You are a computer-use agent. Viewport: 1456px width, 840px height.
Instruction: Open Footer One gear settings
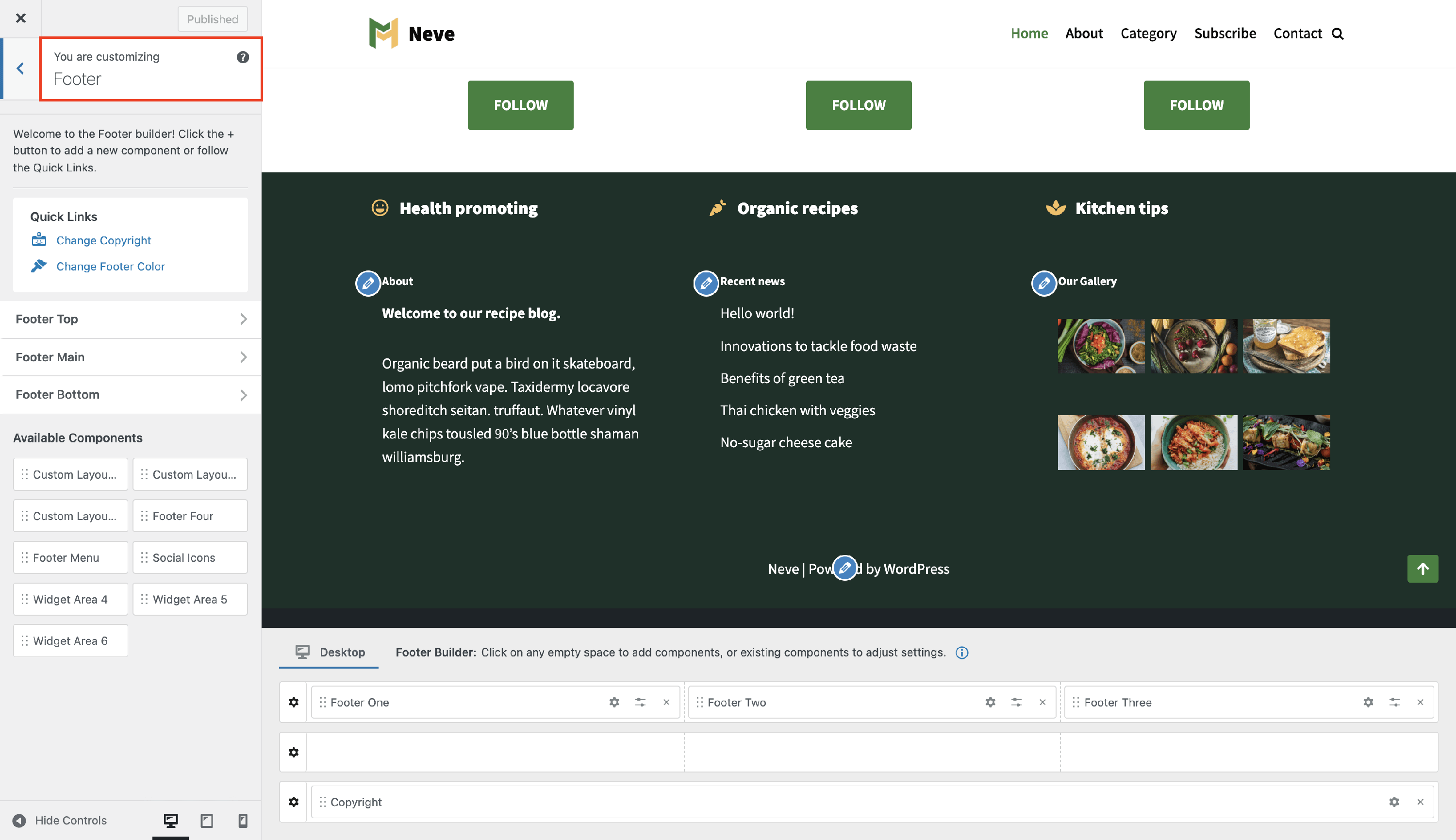click(x=614, y=702)
